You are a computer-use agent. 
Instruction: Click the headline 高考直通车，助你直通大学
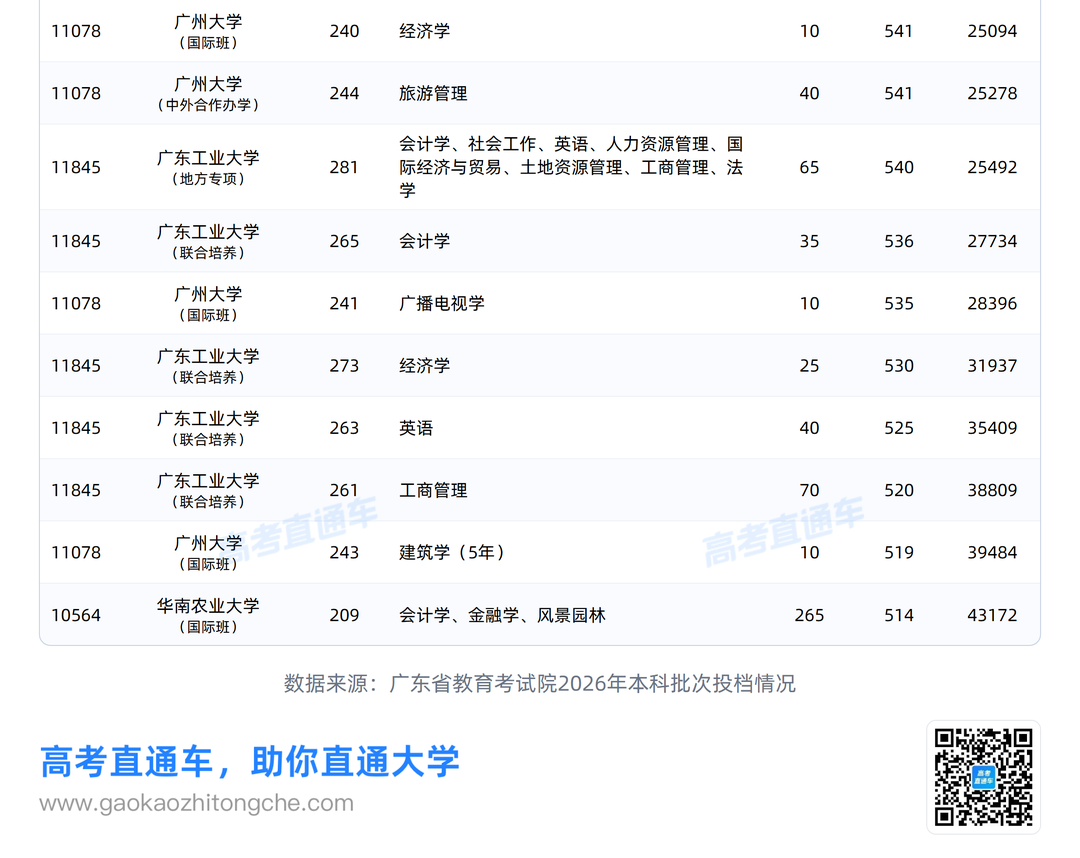point(249,762)
